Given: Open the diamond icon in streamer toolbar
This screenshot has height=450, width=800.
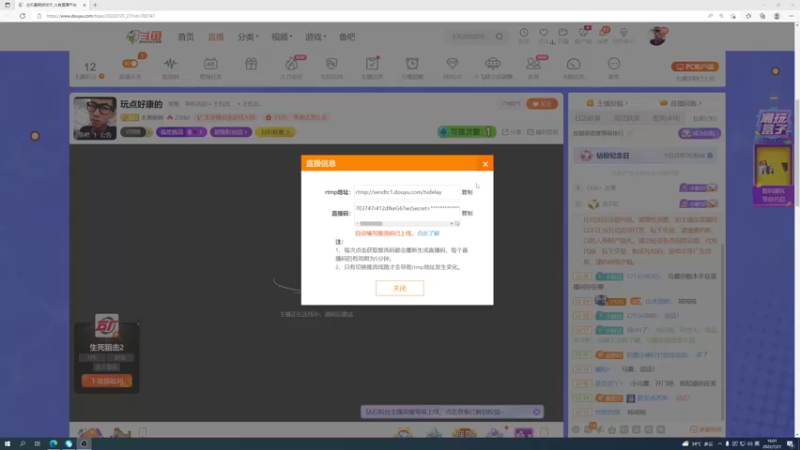Looking at the screenshot, I should click(x=452, y=64).
